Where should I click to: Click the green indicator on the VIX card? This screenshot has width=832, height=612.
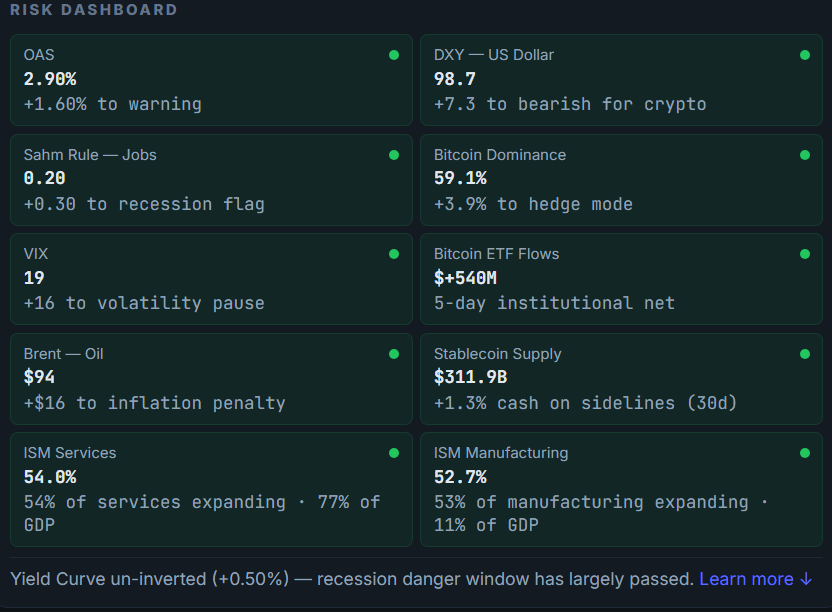click(394, 254)
